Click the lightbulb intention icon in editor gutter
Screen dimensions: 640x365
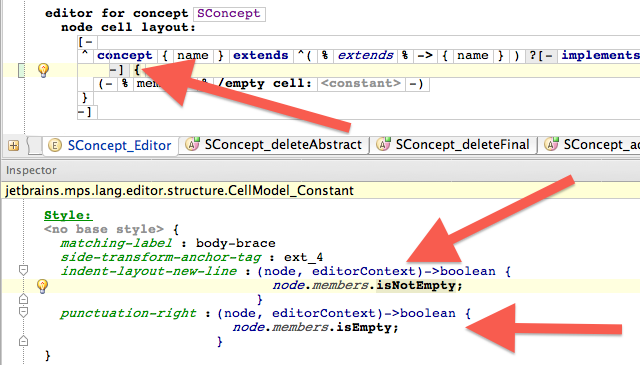[x=43, y=70]
